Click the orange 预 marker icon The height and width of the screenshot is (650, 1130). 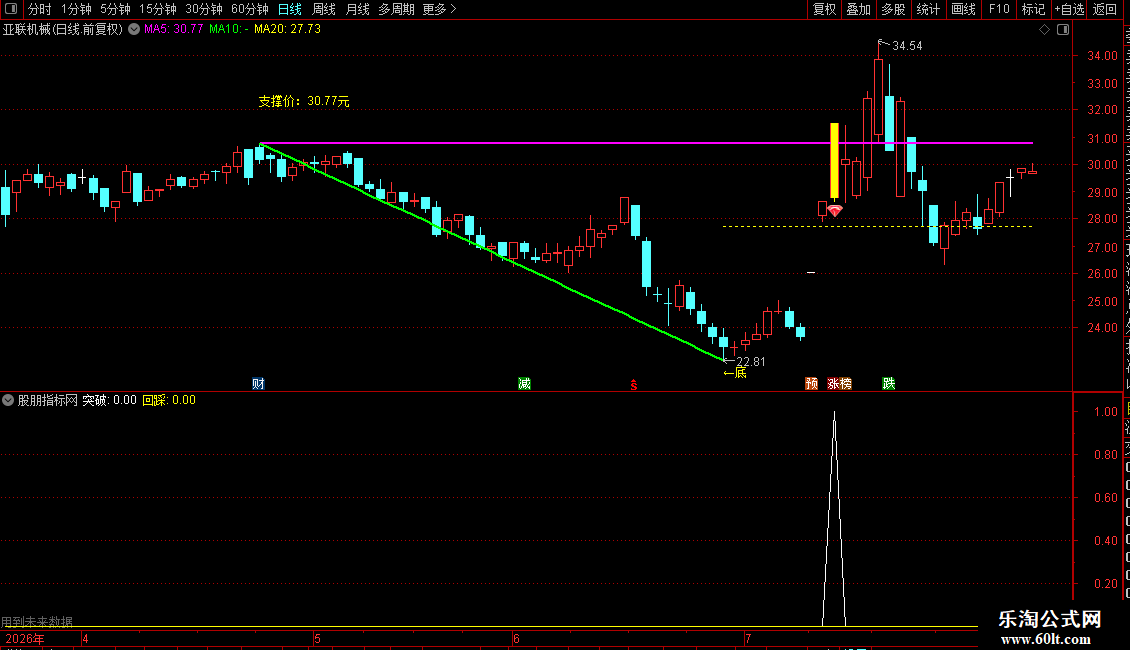tap(811, 383)
